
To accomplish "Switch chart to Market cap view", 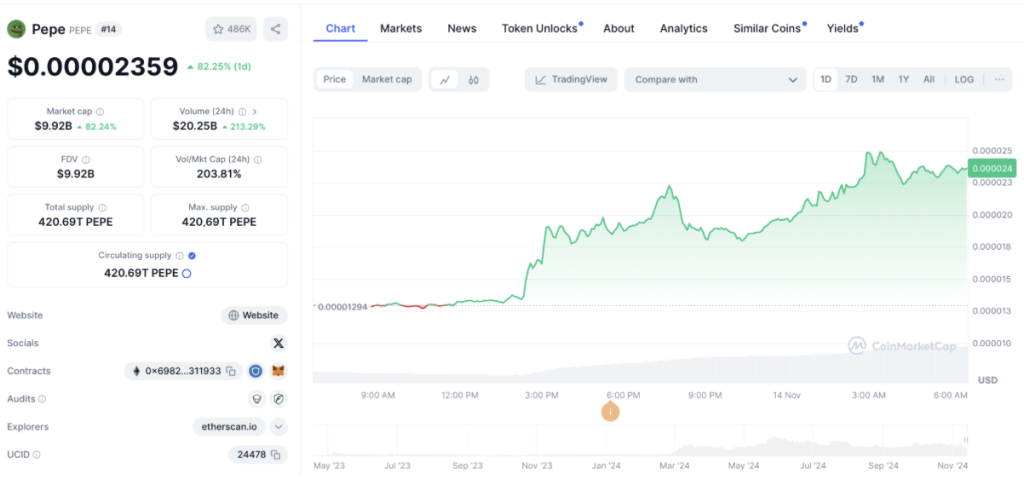I will (387, 79).
